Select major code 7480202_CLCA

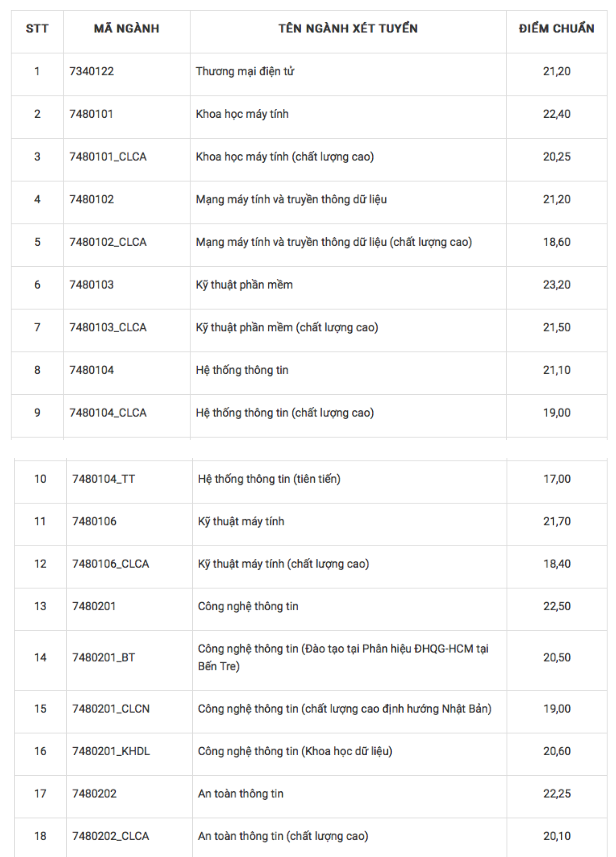click(x=111, y=836)
